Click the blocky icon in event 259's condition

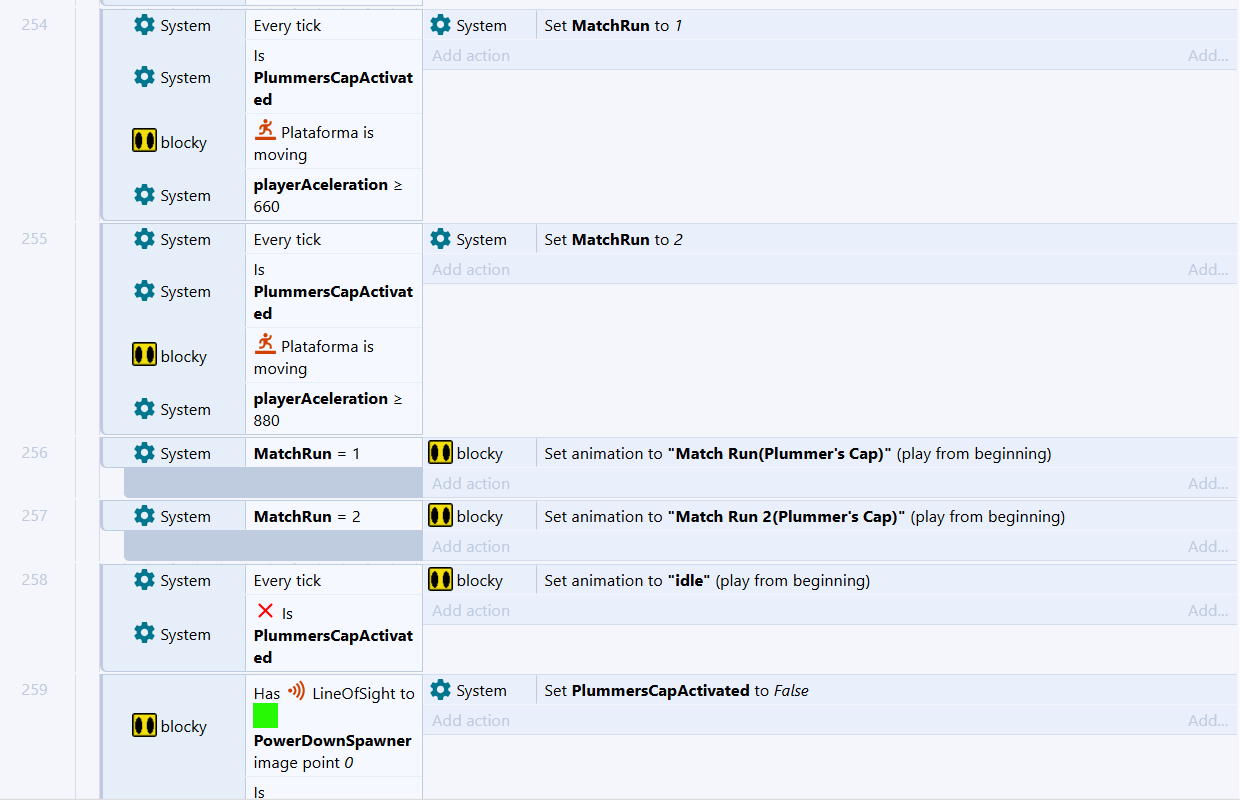point(144,726)
